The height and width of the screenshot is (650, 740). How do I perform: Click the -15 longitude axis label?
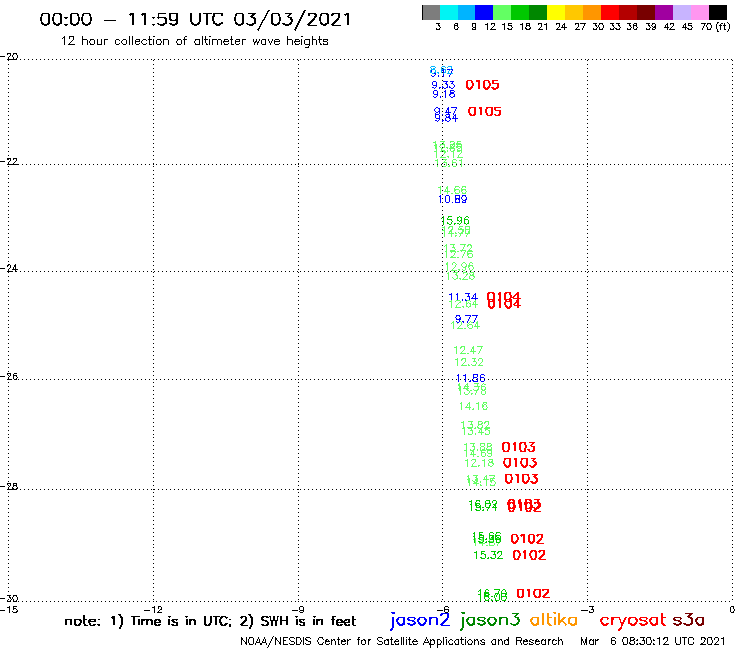(x=9, y=609)
